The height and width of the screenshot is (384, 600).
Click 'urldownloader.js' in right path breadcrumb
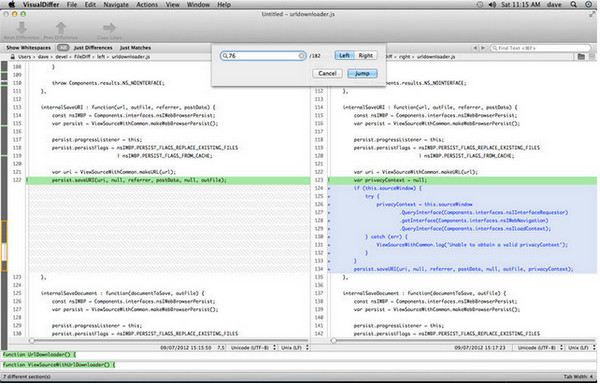436,57
